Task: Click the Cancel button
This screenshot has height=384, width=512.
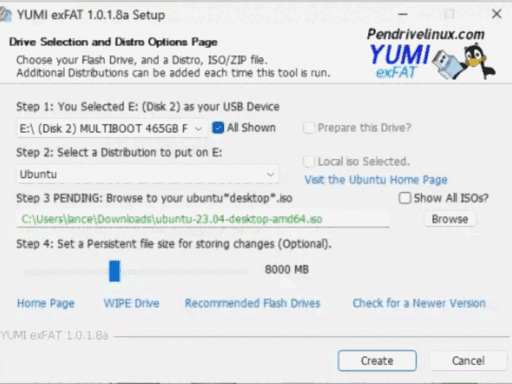Action: click(468, 361)
